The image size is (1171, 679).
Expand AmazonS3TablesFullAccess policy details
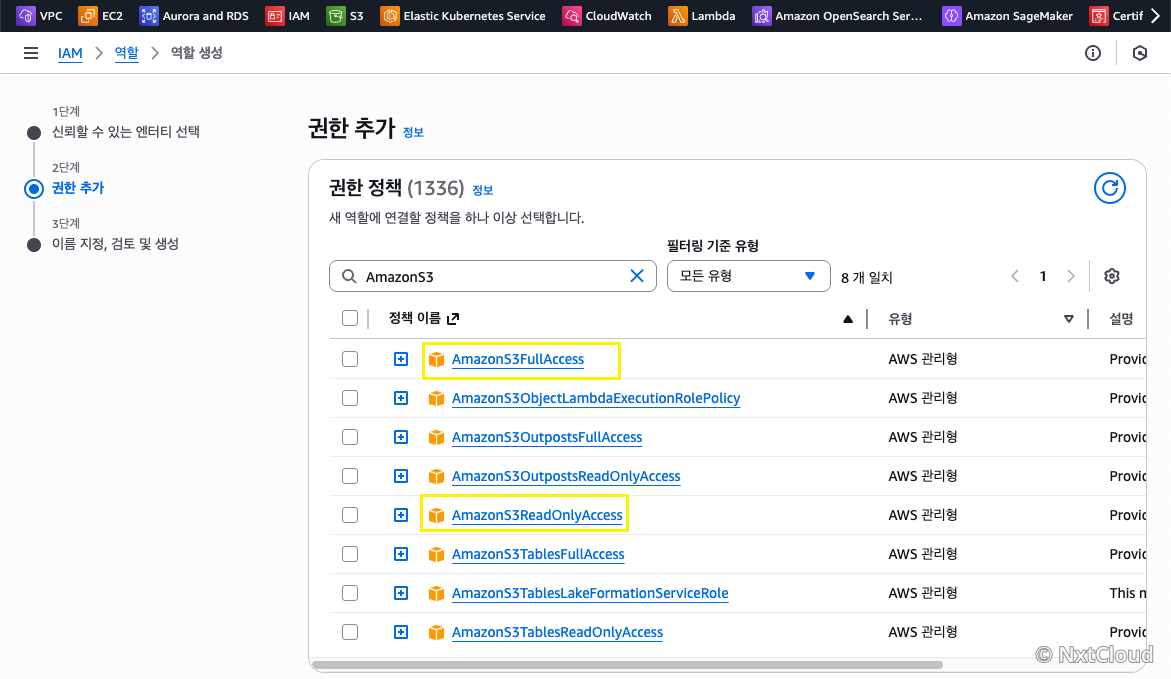tap(401, 554)
